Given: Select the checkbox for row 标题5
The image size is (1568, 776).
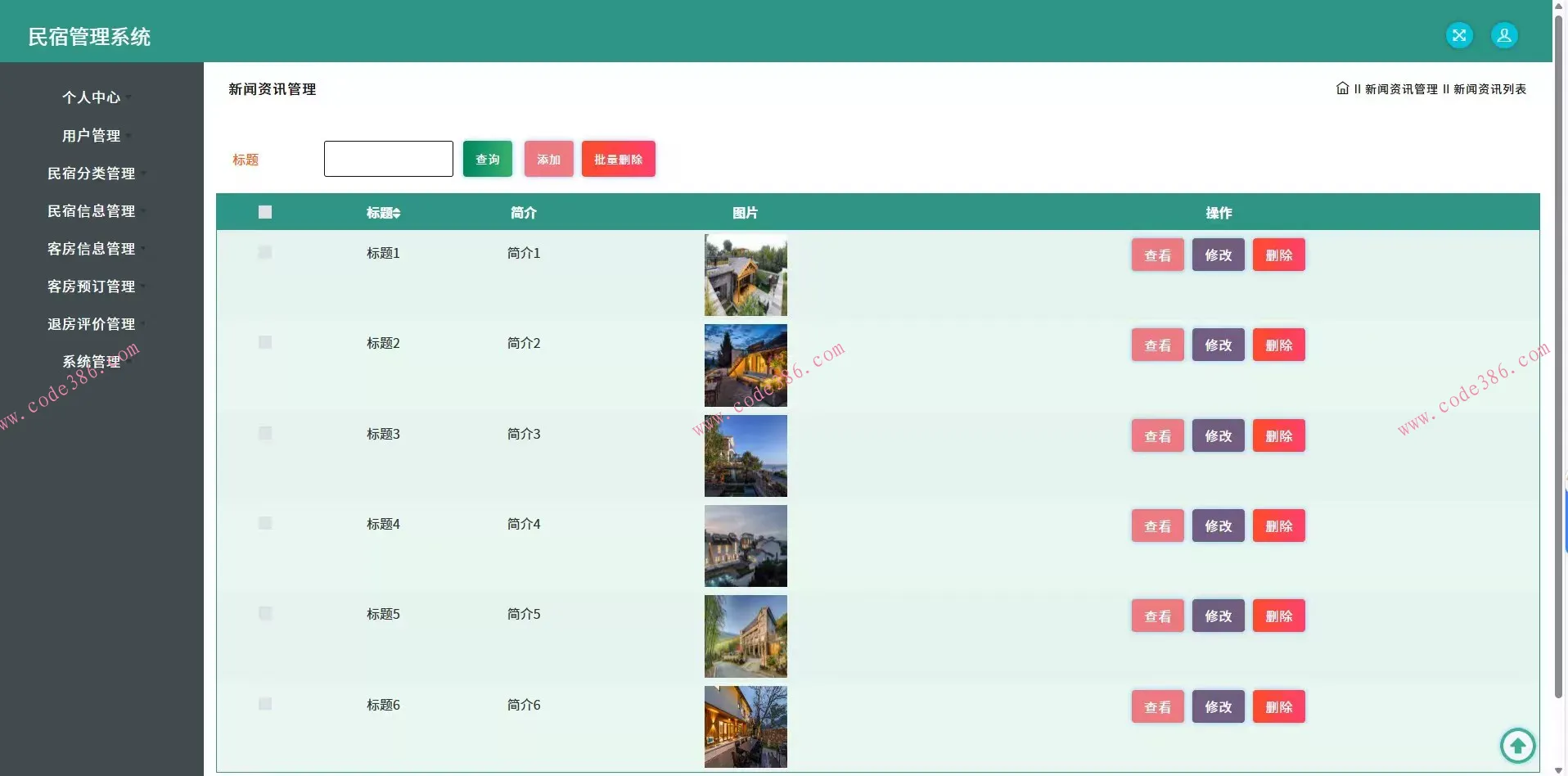Looking at the screenshot, I should (265, 613).
